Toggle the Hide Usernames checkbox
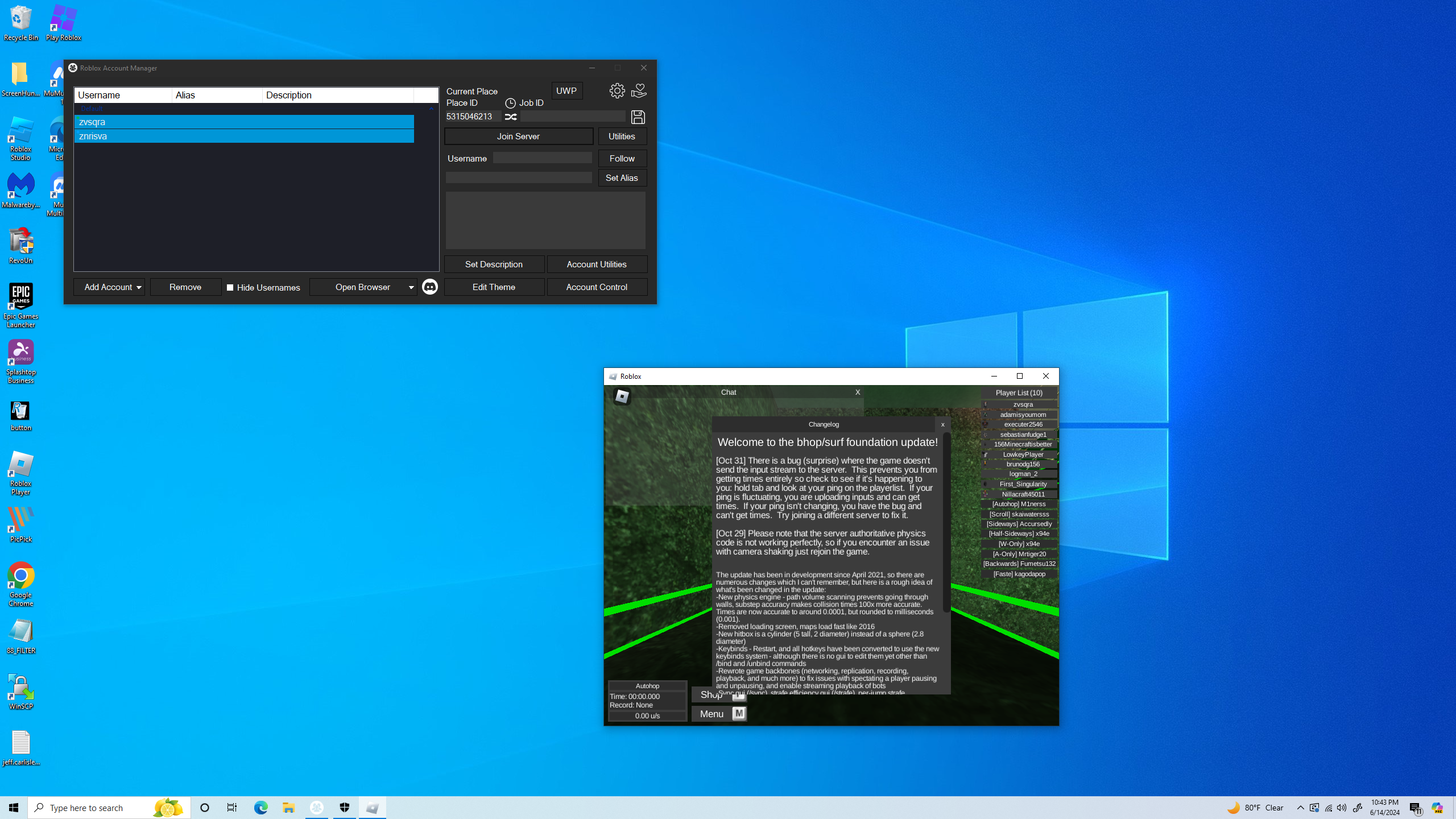 coord(230,288)
